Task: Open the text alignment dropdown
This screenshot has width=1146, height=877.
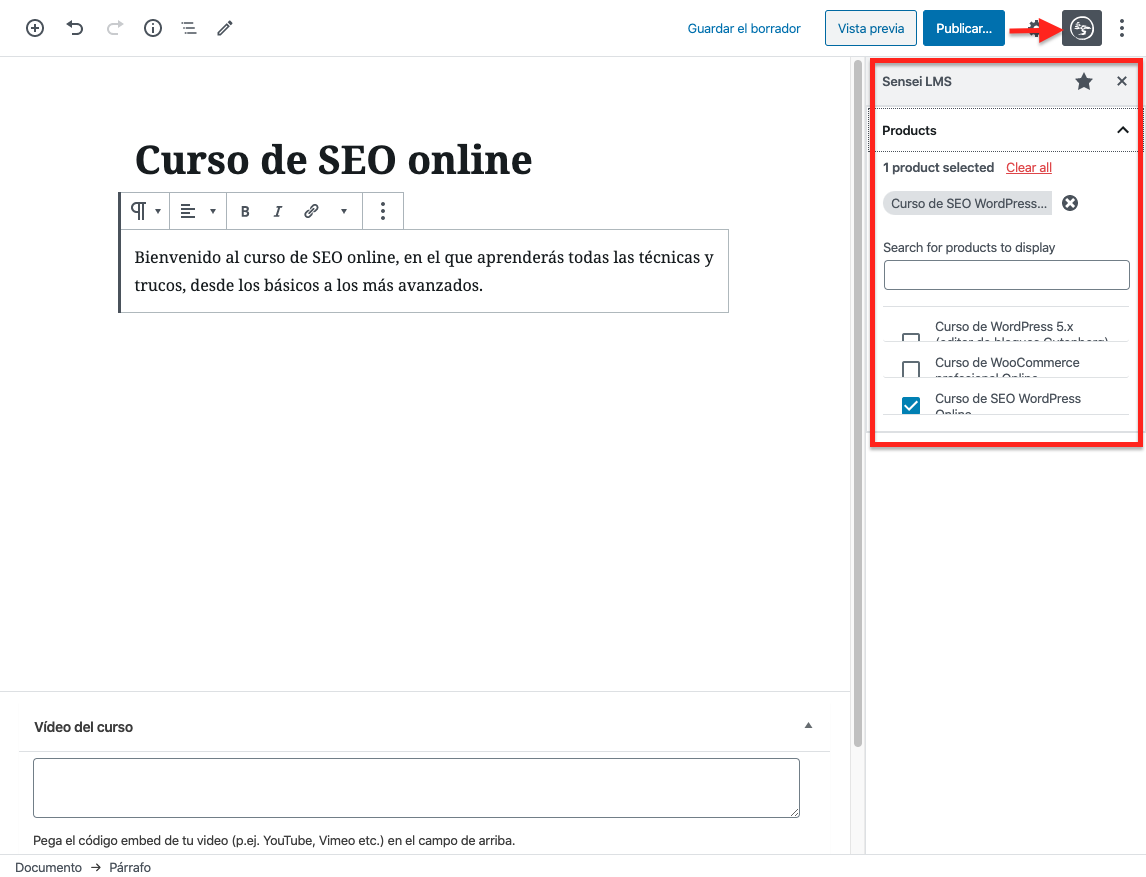Action: click(x=197, y=211)
